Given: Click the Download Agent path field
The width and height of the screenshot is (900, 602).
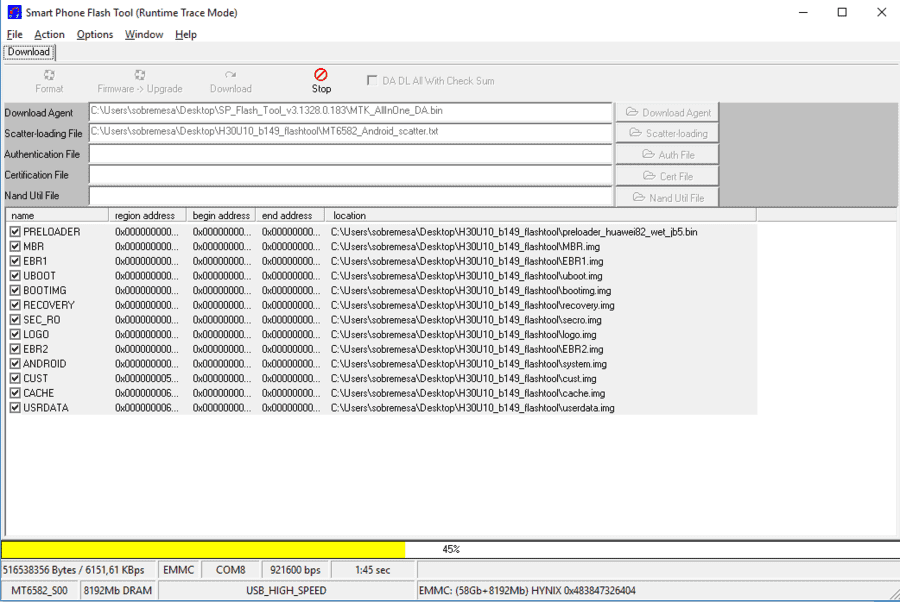Looking at the screenshot, I should (351, 111).
